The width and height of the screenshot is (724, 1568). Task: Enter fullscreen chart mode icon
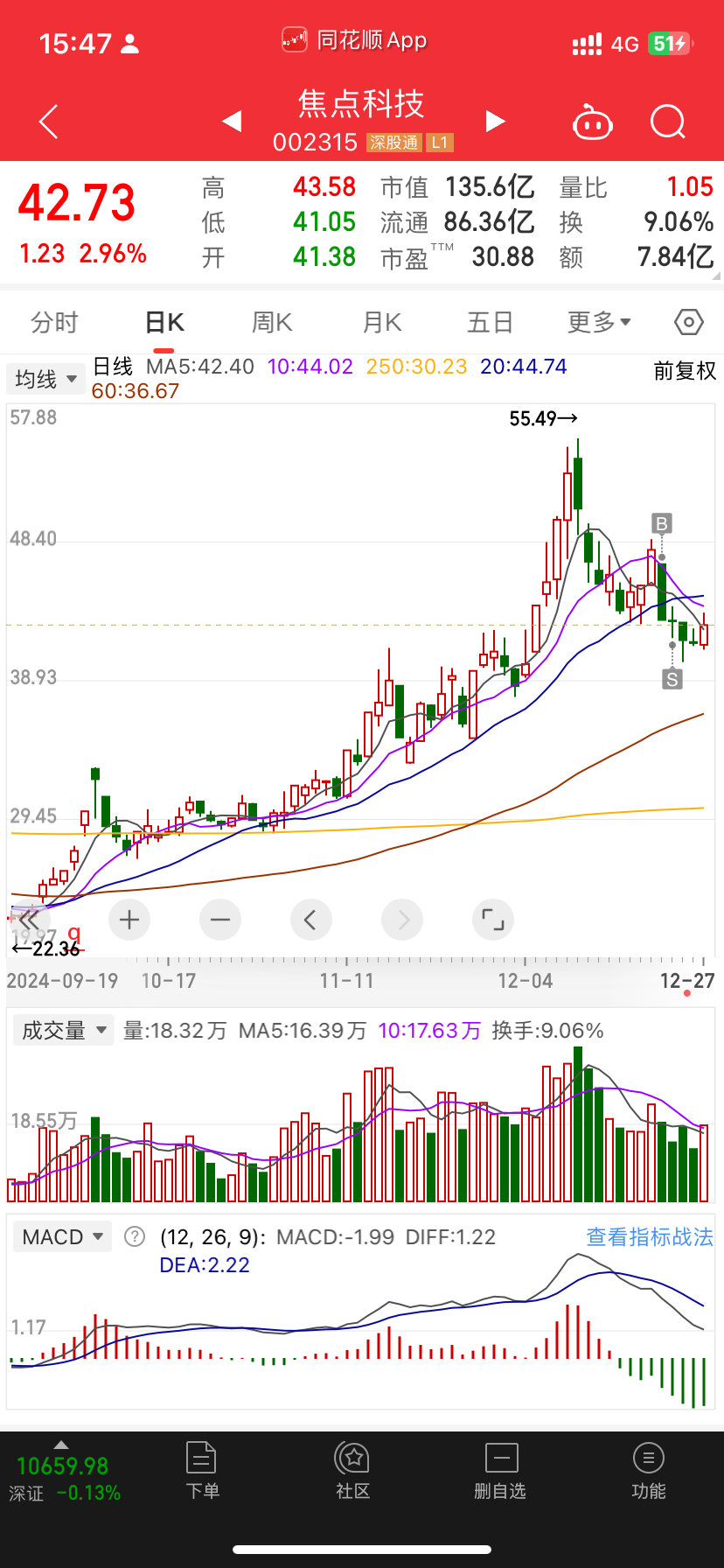pyautogui.click(x=493, y=920)
